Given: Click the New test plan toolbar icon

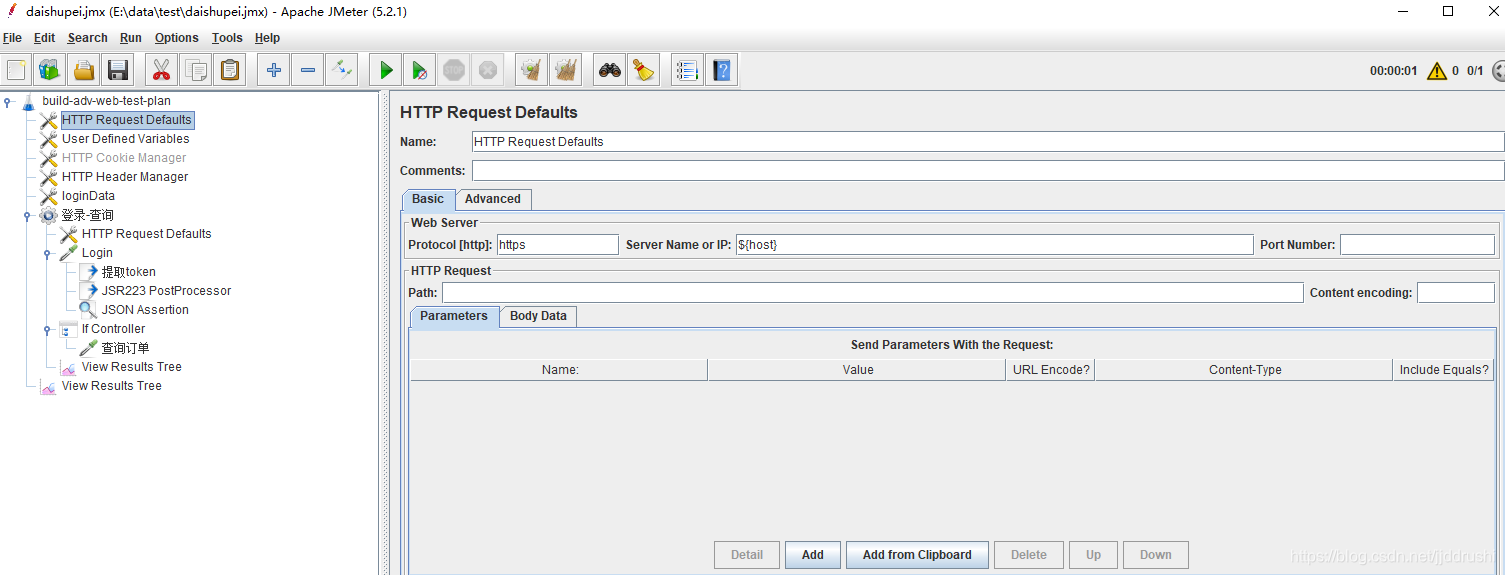Looking at the screenshot, I should click(16, 70).
